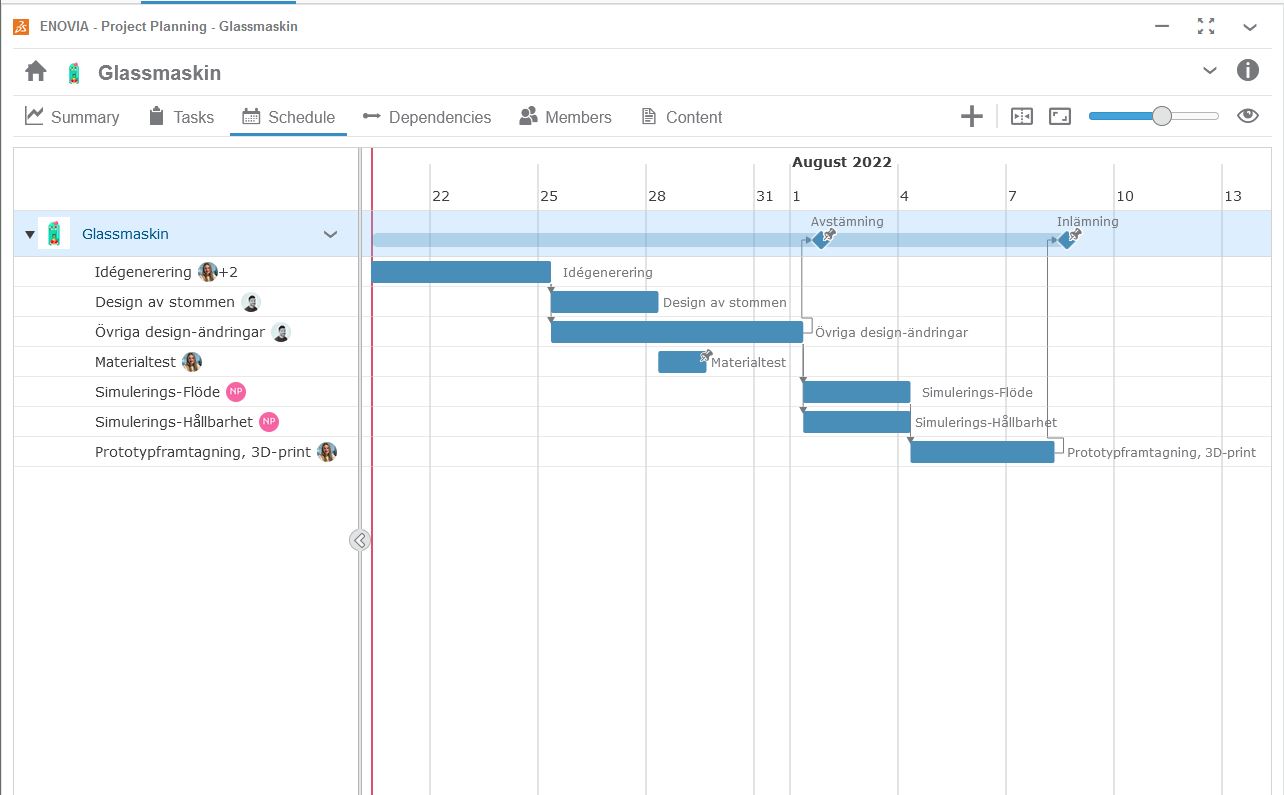1284x795 pixels.
Task: Click the NP avatar beside Simulerings-Flöde
Action: (235, 392)
